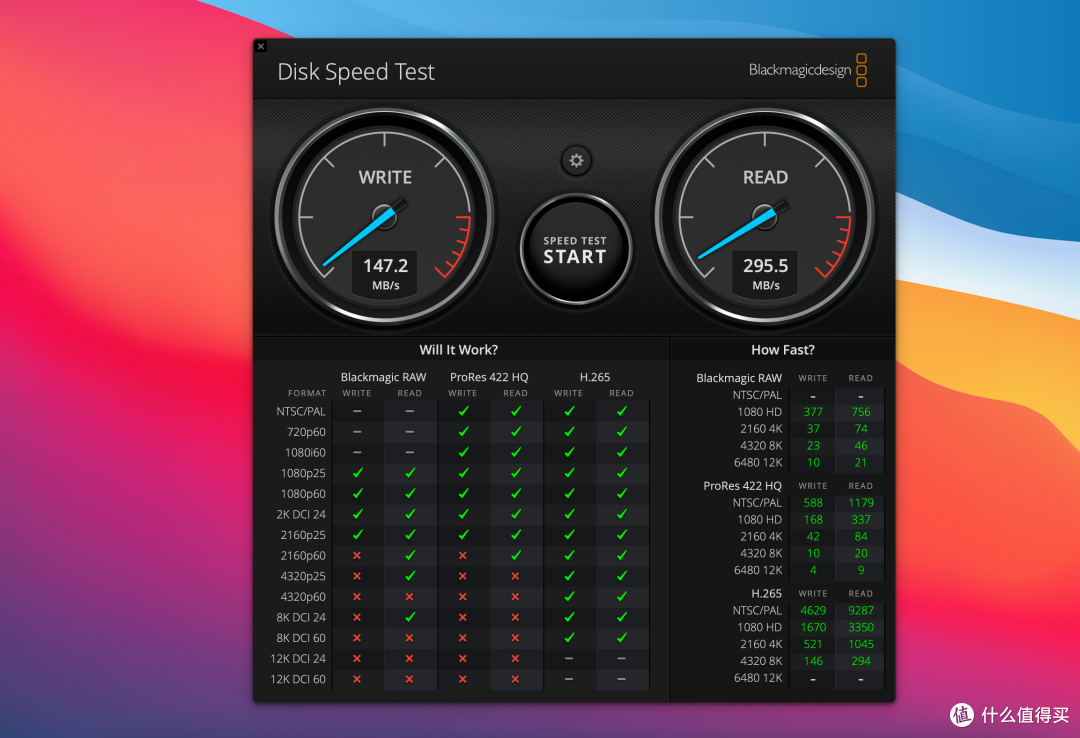Click the ProRes 422 HQ column header in Will It Work
This screenshot has height=738, width=1080.
tap(489, 377)
